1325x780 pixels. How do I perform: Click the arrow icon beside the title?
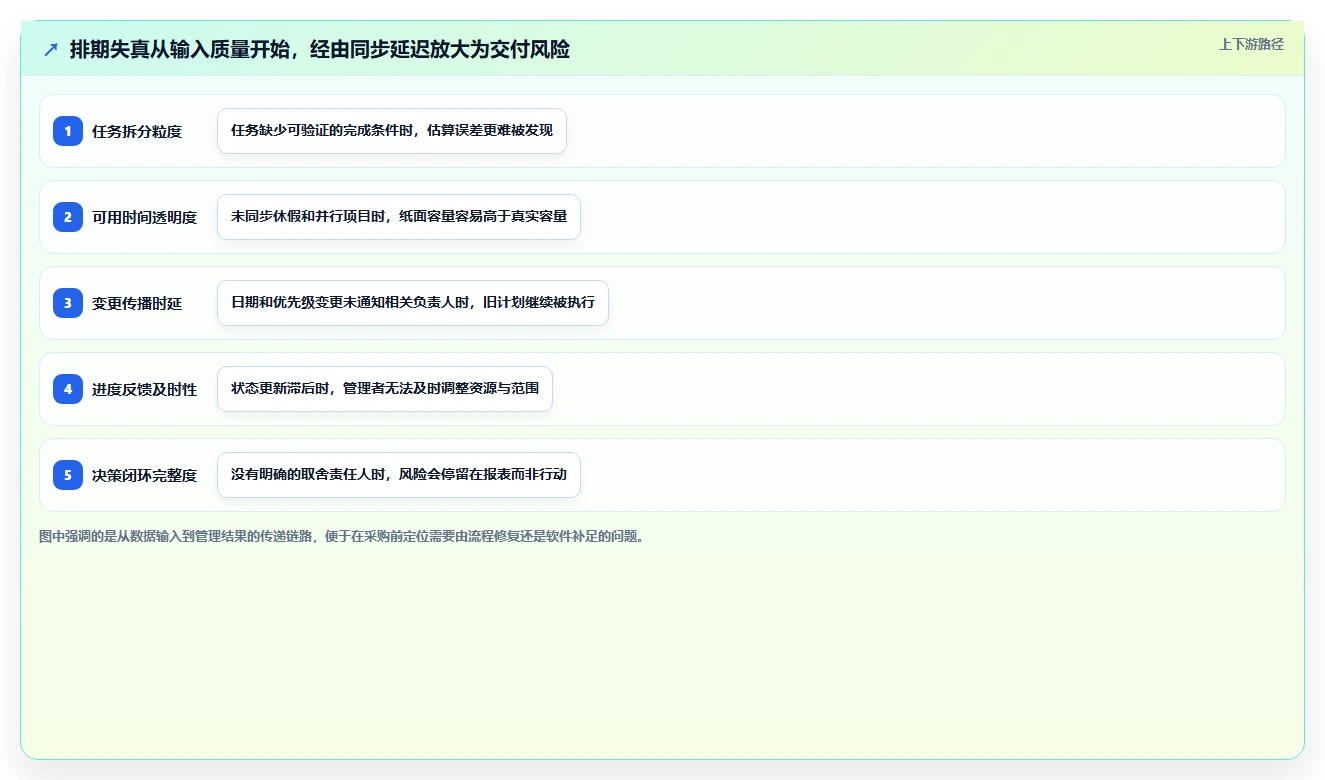[x=51, y=49]
